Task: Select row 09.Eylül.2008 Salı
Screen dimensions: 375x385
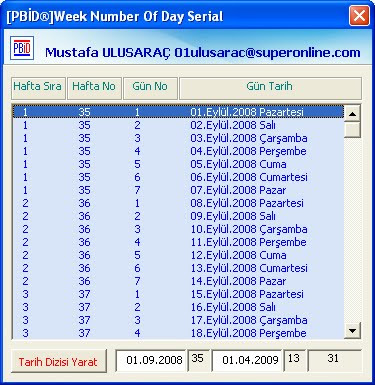Action: [178, 216]
